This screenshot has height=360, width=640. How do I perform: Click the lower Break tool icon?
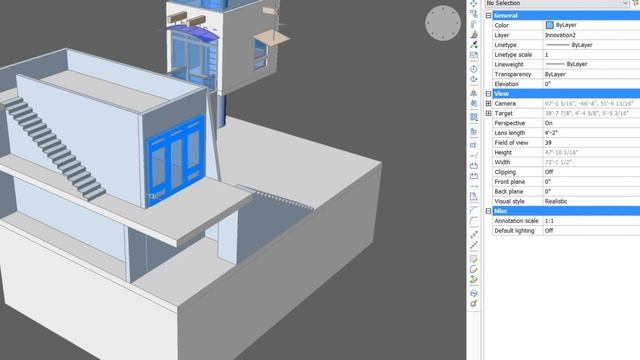(x=473, y=176)
